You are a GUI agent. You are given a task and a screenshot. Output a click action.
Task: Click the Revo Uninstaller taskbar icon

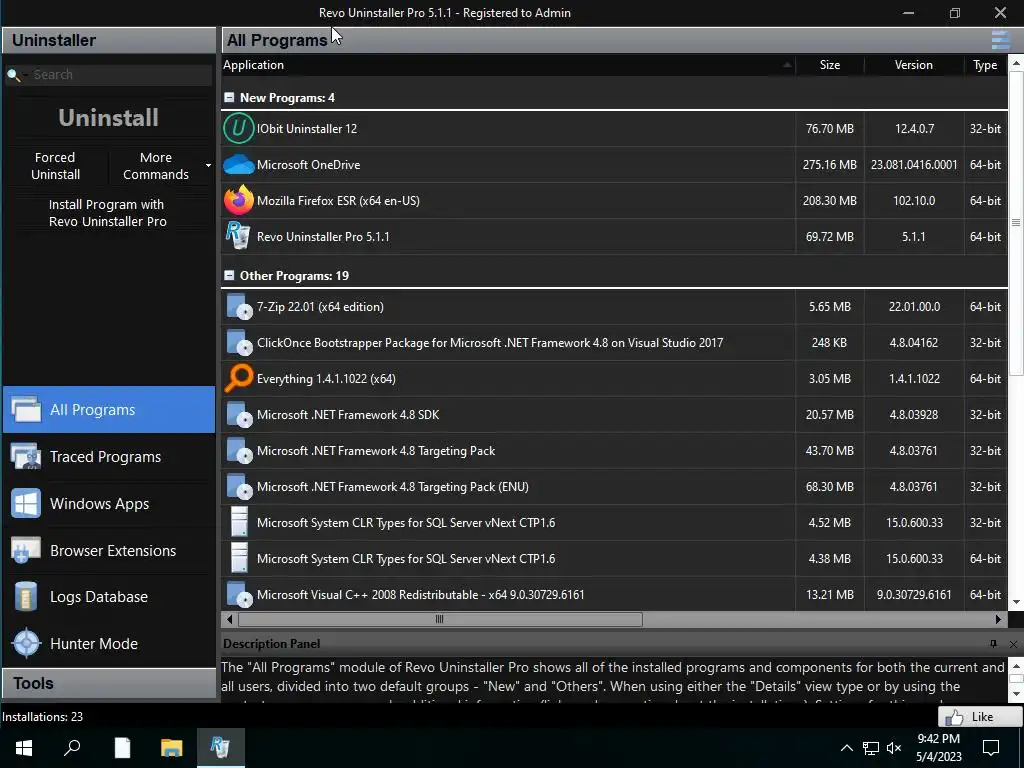tap(221, 747)
